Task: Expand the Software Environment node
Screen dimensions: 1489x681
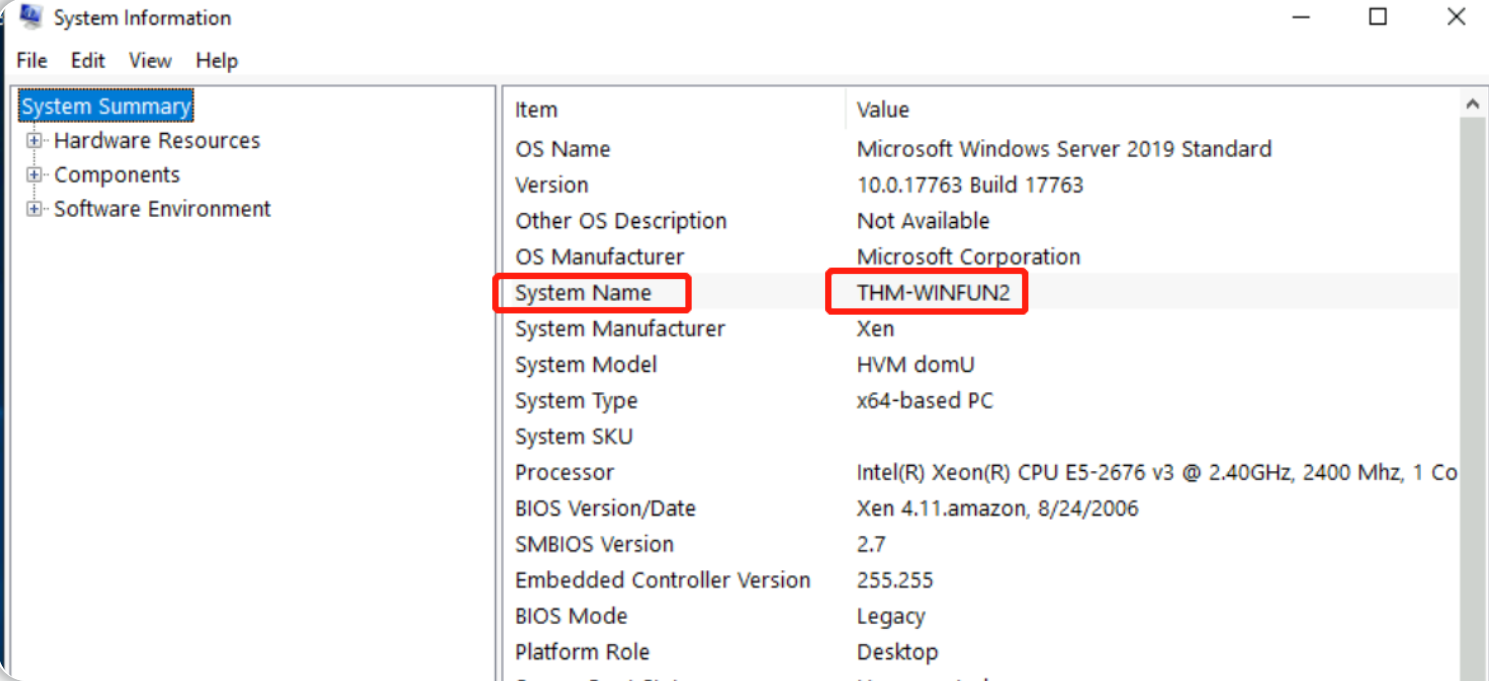Action: (35, 209)
